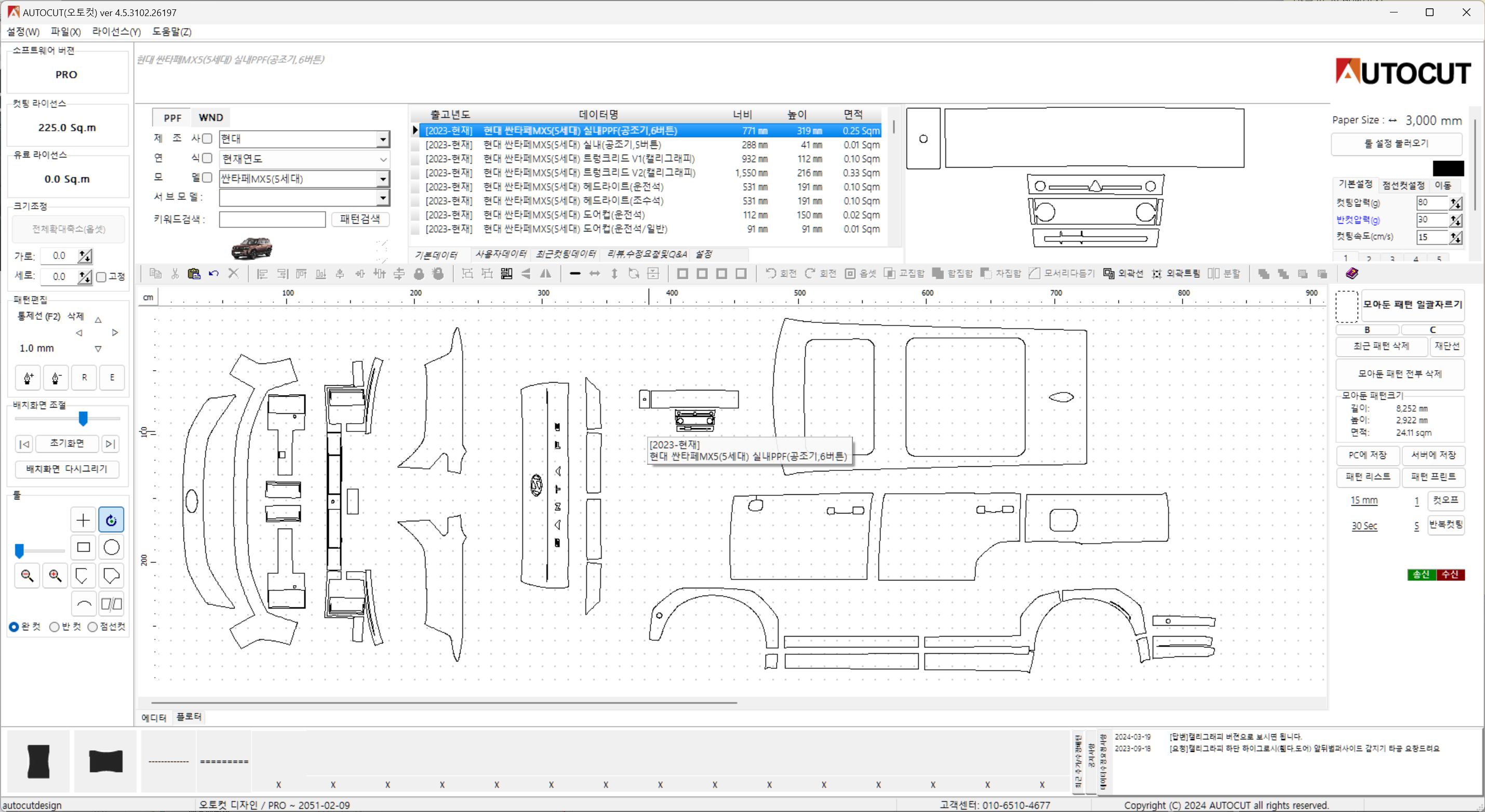Click the first black pattern thumbnail
This screenshot has width=1485, height=812.
tap(38, 761)
